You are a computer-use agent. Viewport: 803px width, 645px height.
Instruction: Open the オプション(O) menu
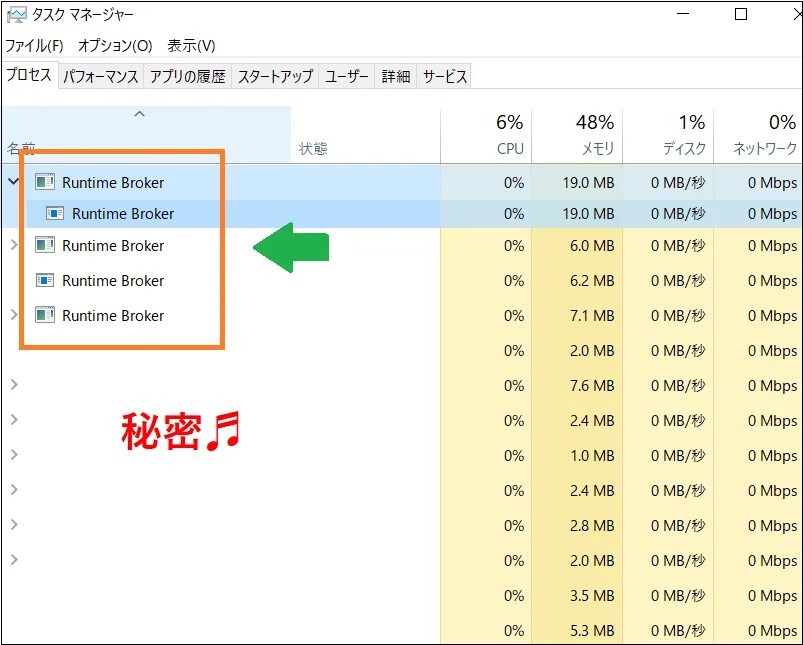click(x=115, y=46)
